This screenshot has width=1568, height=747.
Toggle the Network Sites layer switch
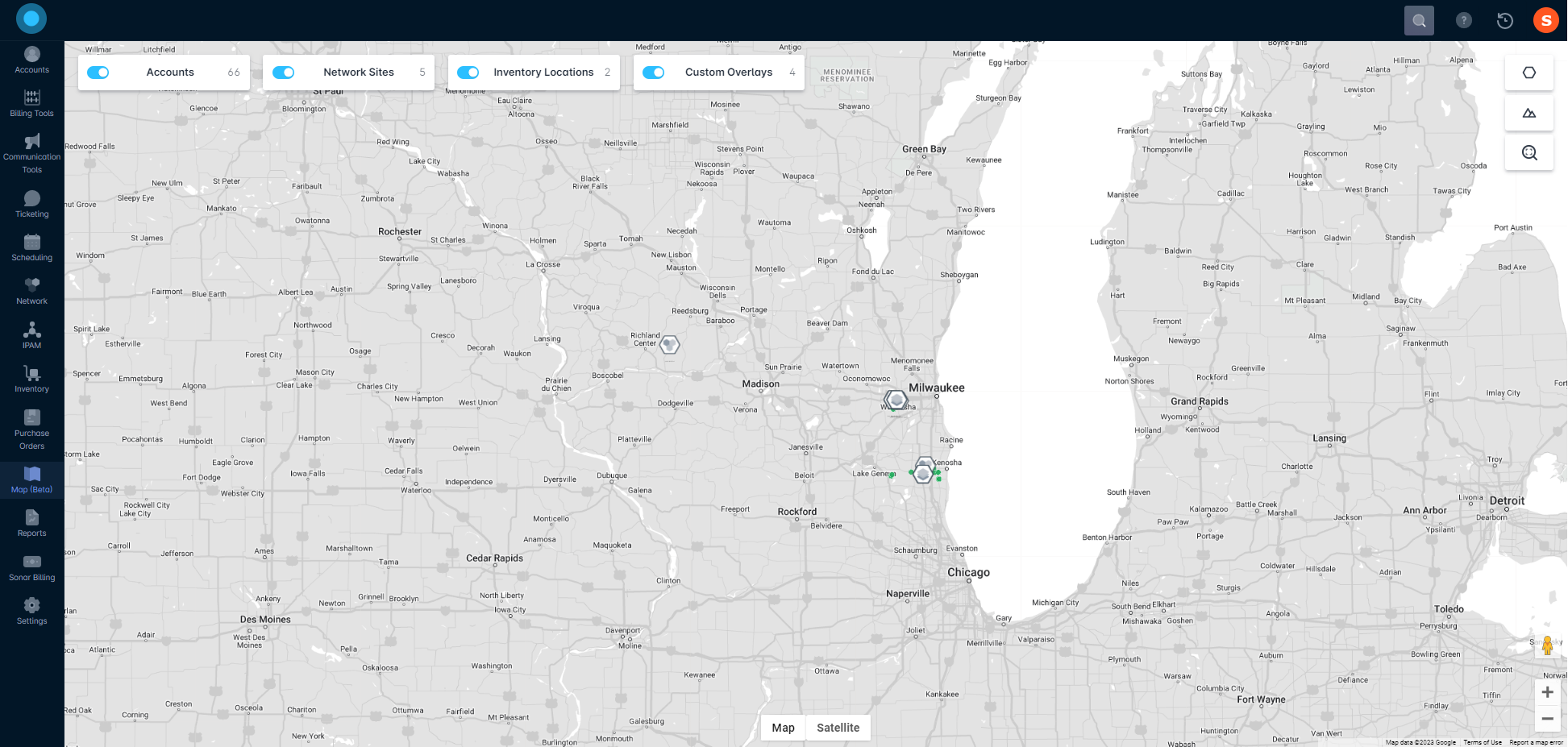(284, 73)
